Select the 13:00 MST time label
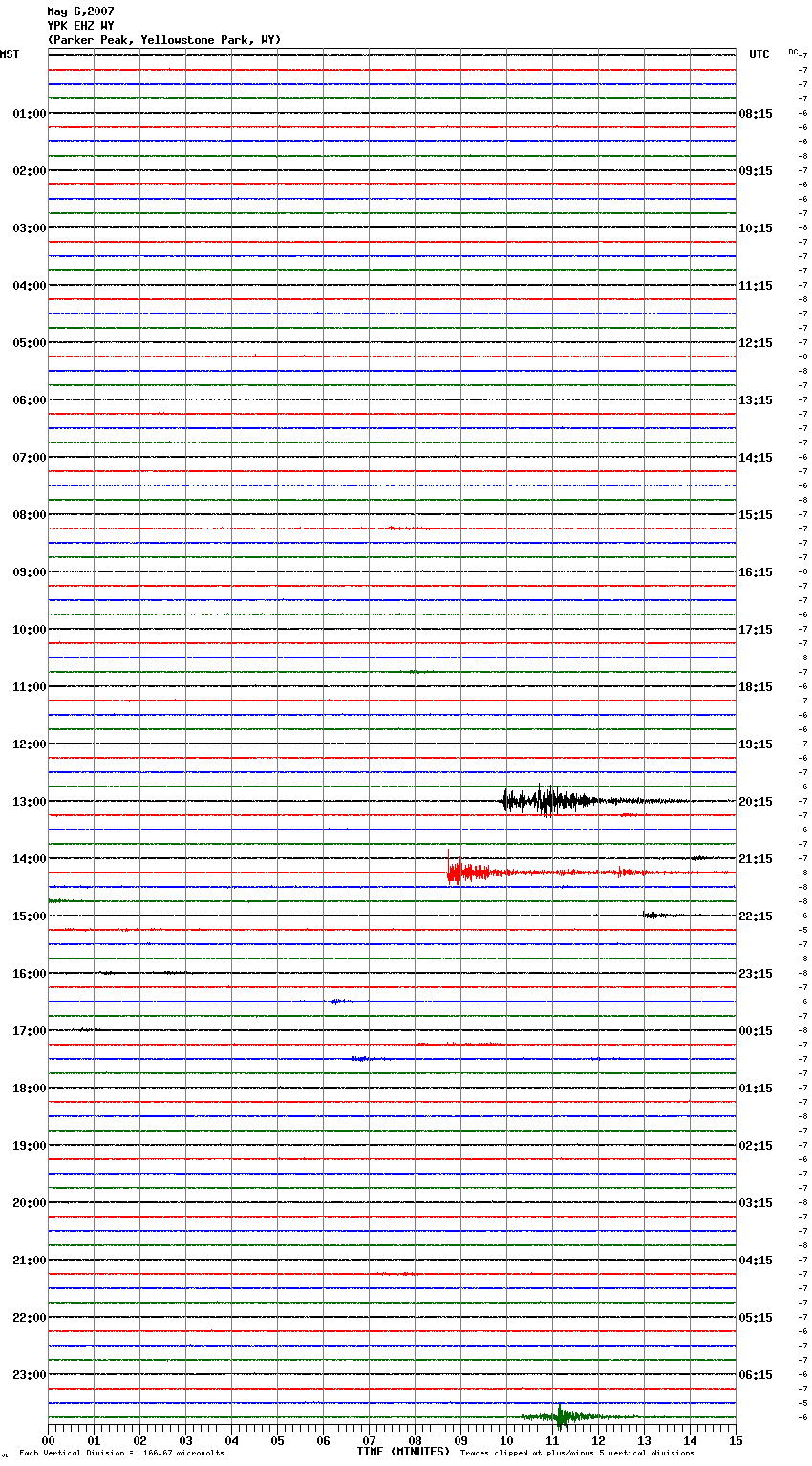Image resolution: width=812 pixels, height=1466 pixels. coord(29,802)
